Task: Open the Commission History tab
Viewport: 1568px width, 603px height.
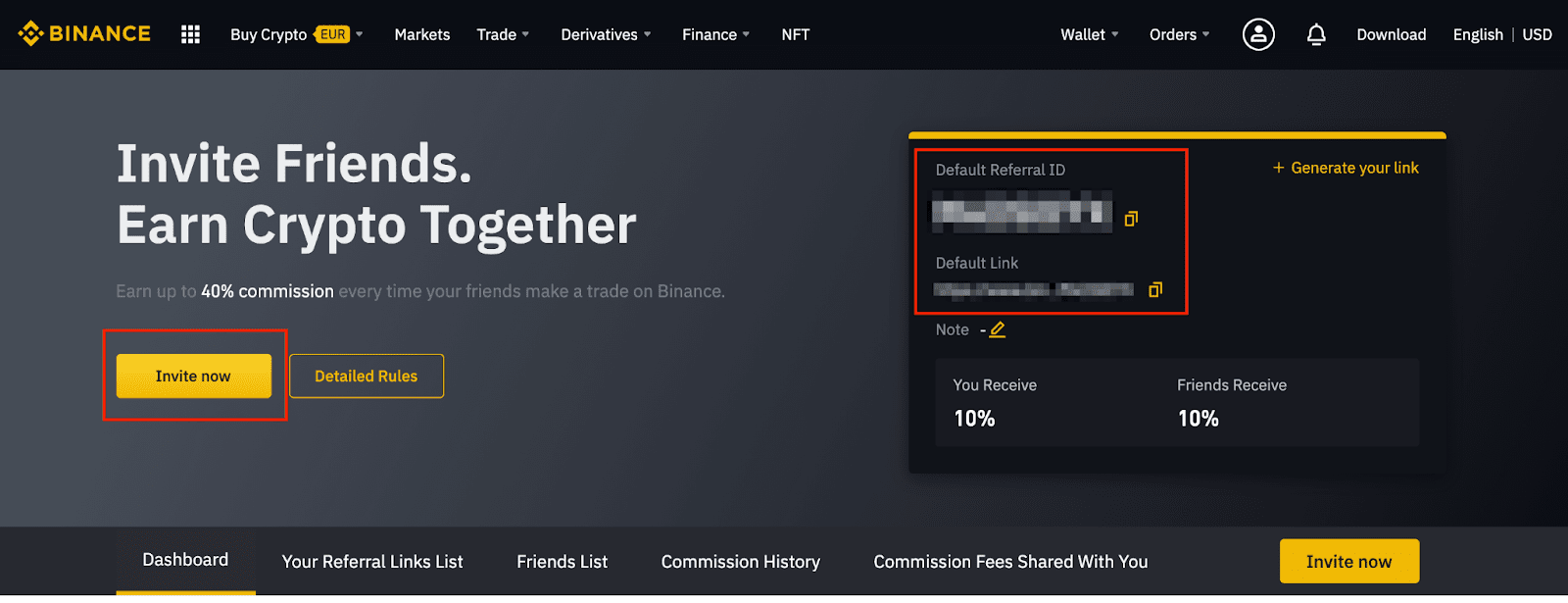Action: [740, 562]
